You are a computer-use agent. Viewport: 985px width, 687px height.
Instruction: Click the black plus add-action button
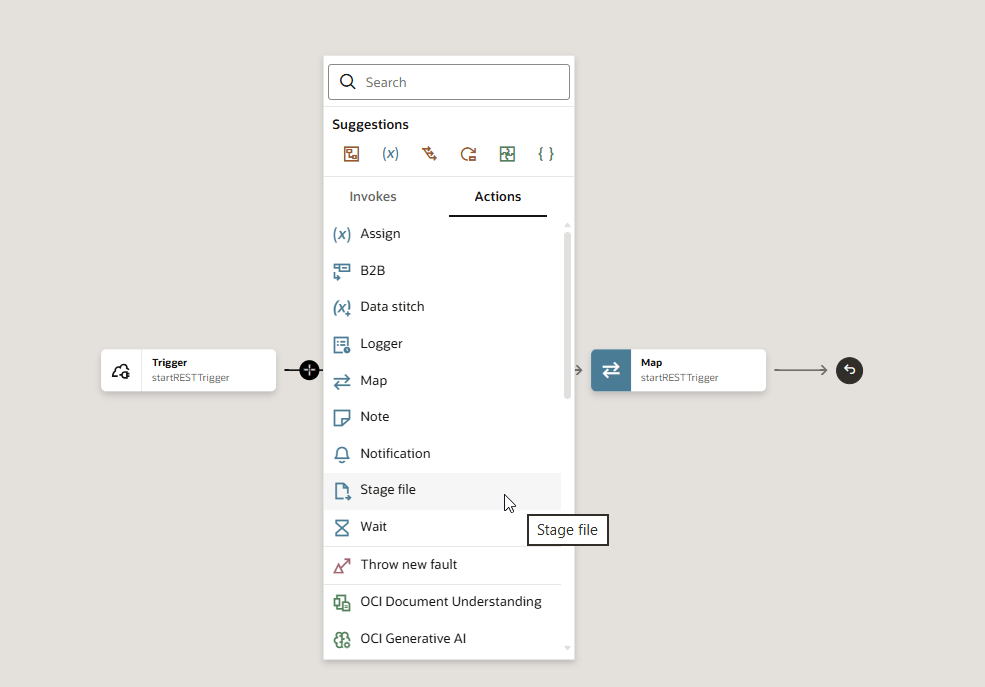[309, 370]
